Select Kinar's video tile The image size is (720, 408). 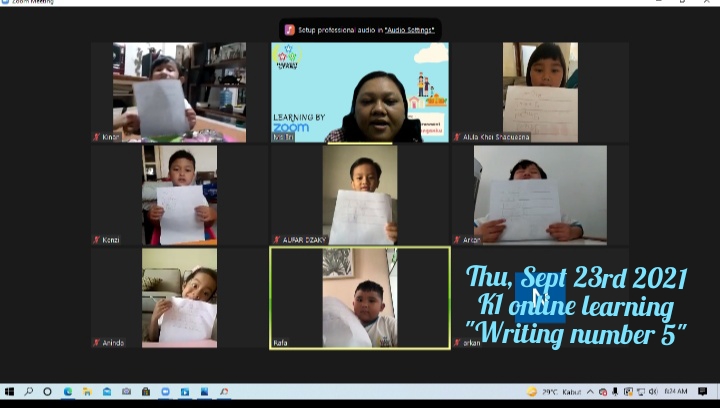(x=179, y=92)
